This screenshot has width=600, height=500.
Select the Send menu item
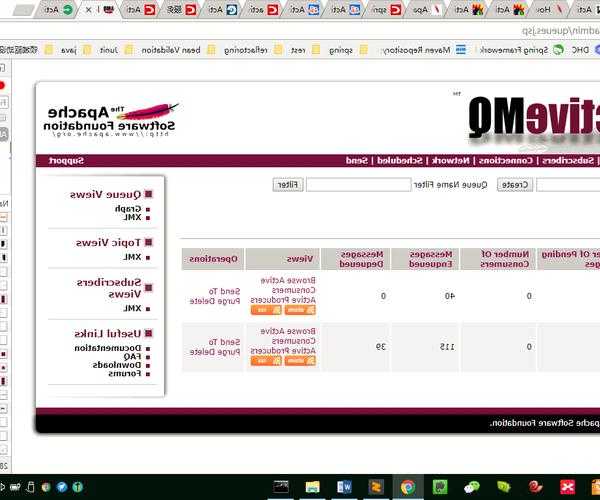(x=355, y=161)
